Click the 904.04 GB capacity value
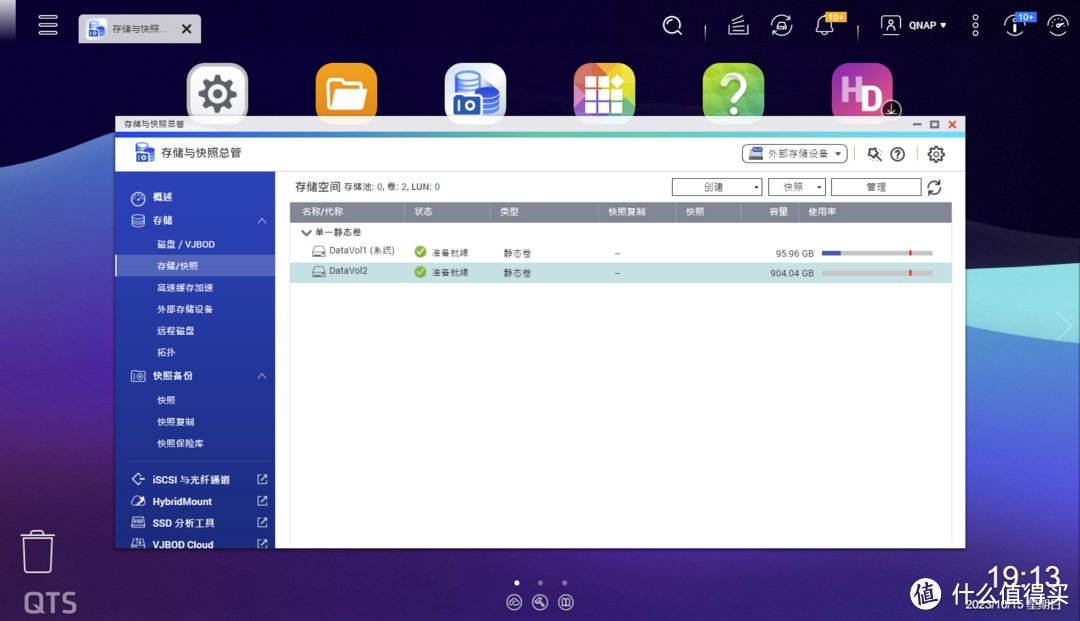This screenshot has width=1080, height=621. pos(791,273)
